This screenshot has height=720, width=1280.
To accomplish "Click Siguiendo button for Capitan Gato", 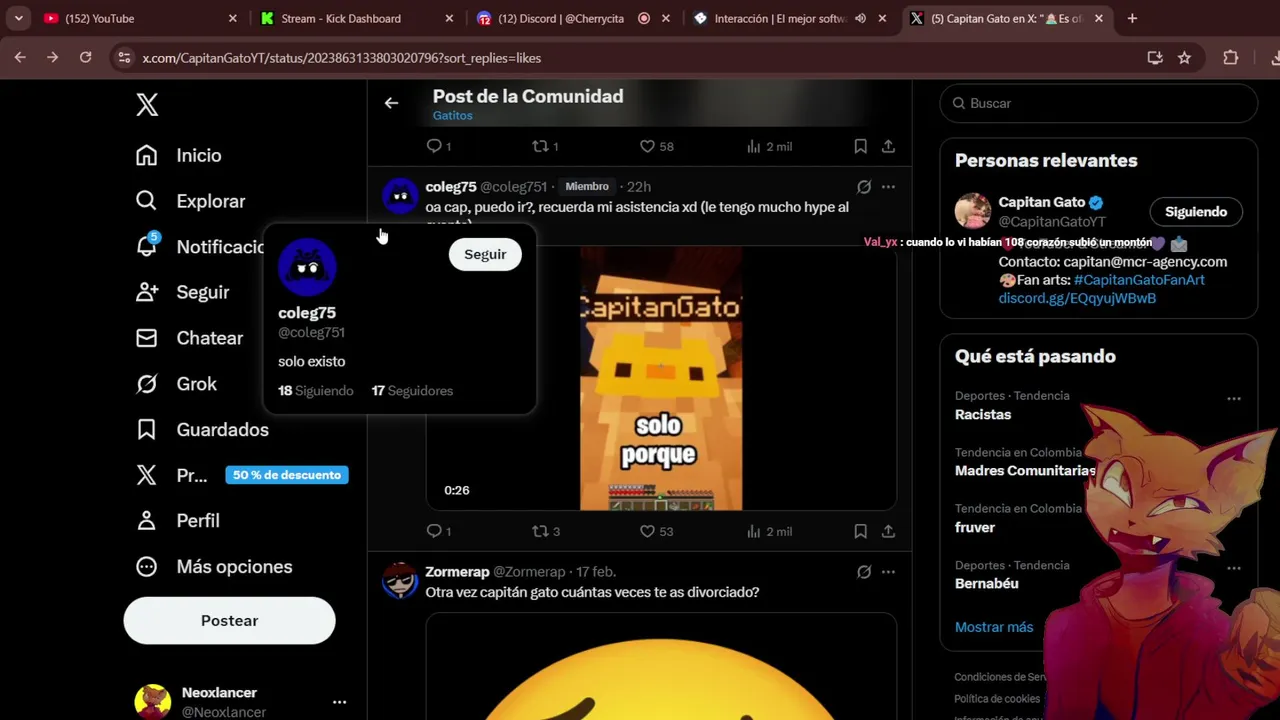I will tap(1196, 212).
